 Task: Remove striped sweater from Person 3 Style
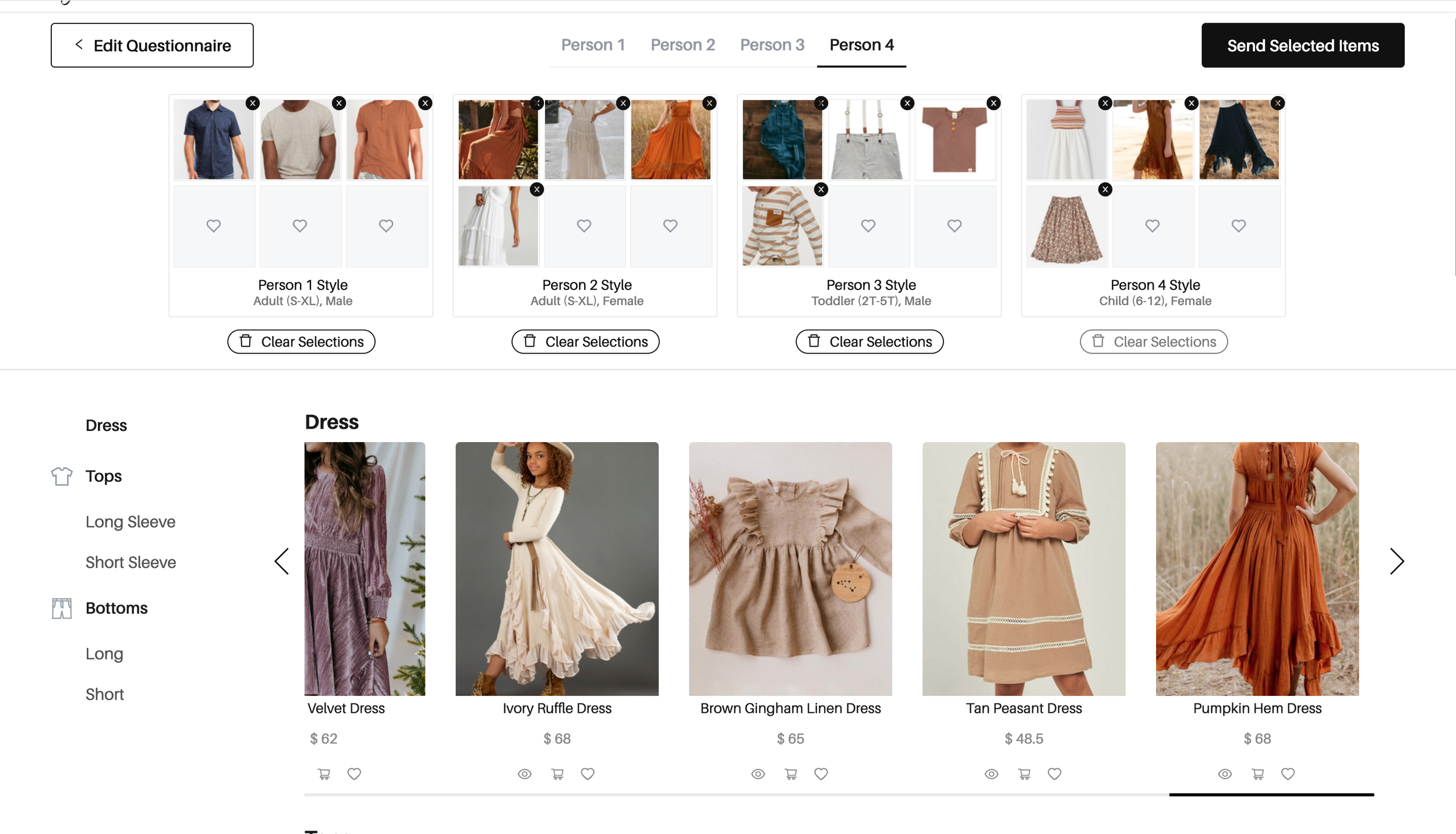tap(821, 189)
